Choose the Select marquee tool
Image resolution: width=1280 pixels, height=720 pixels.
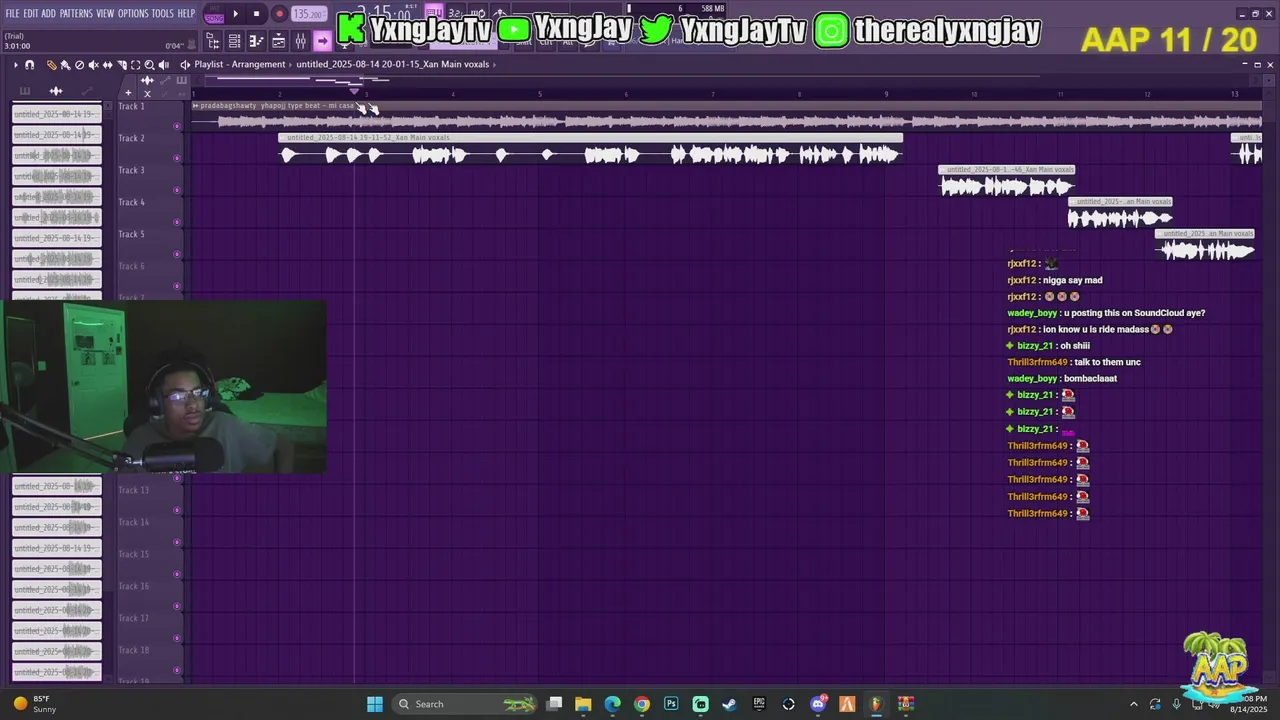tap(135, 64)
